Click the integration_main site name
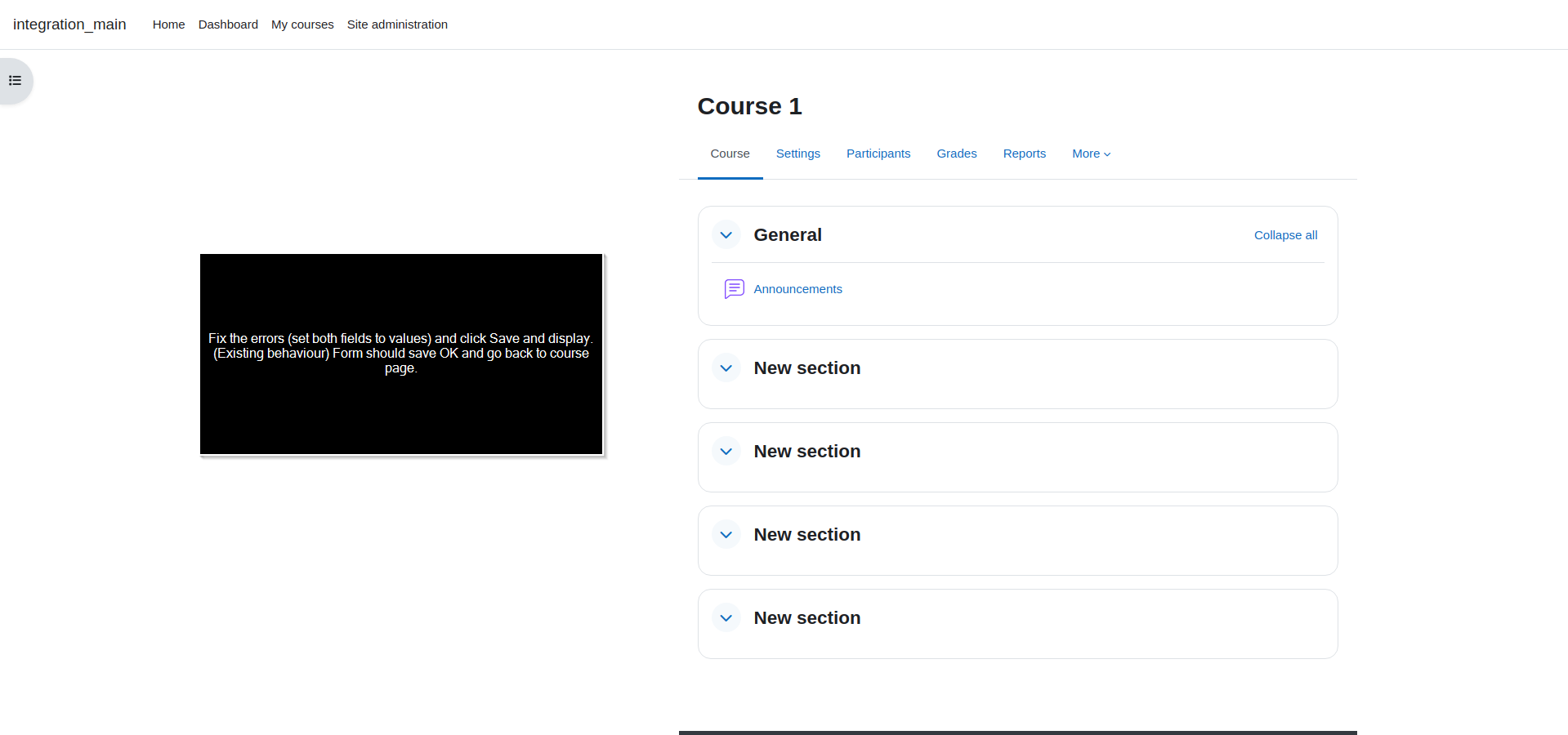The width and height of the screenshot is (1568, 735). coord(69,24)
